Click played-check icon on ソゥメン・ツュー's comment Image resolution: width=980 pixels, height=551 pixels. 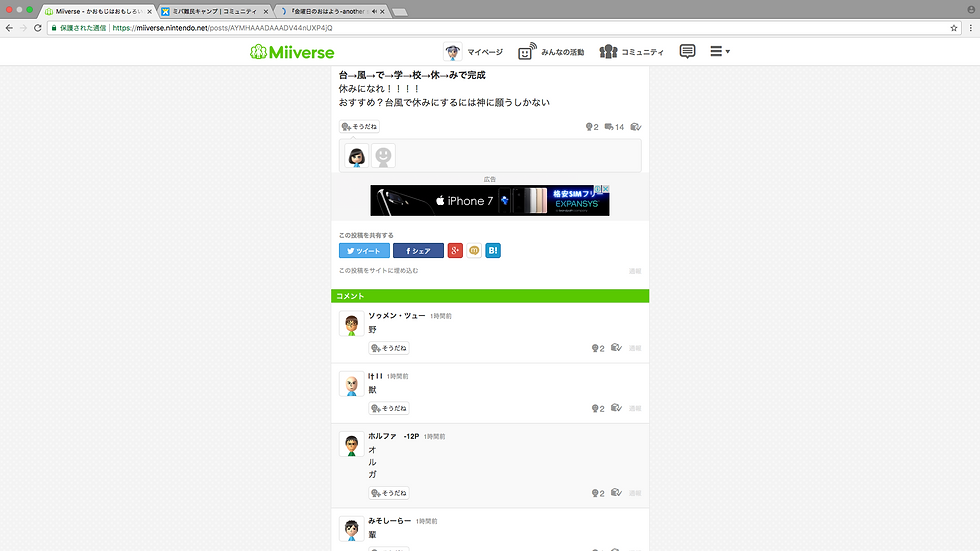pyautogui.click(x=616, y=347)
